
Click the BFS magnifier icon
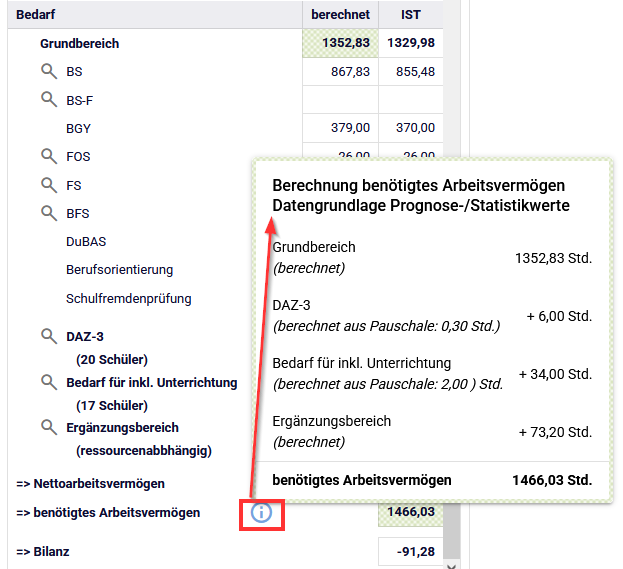[48, 212]
